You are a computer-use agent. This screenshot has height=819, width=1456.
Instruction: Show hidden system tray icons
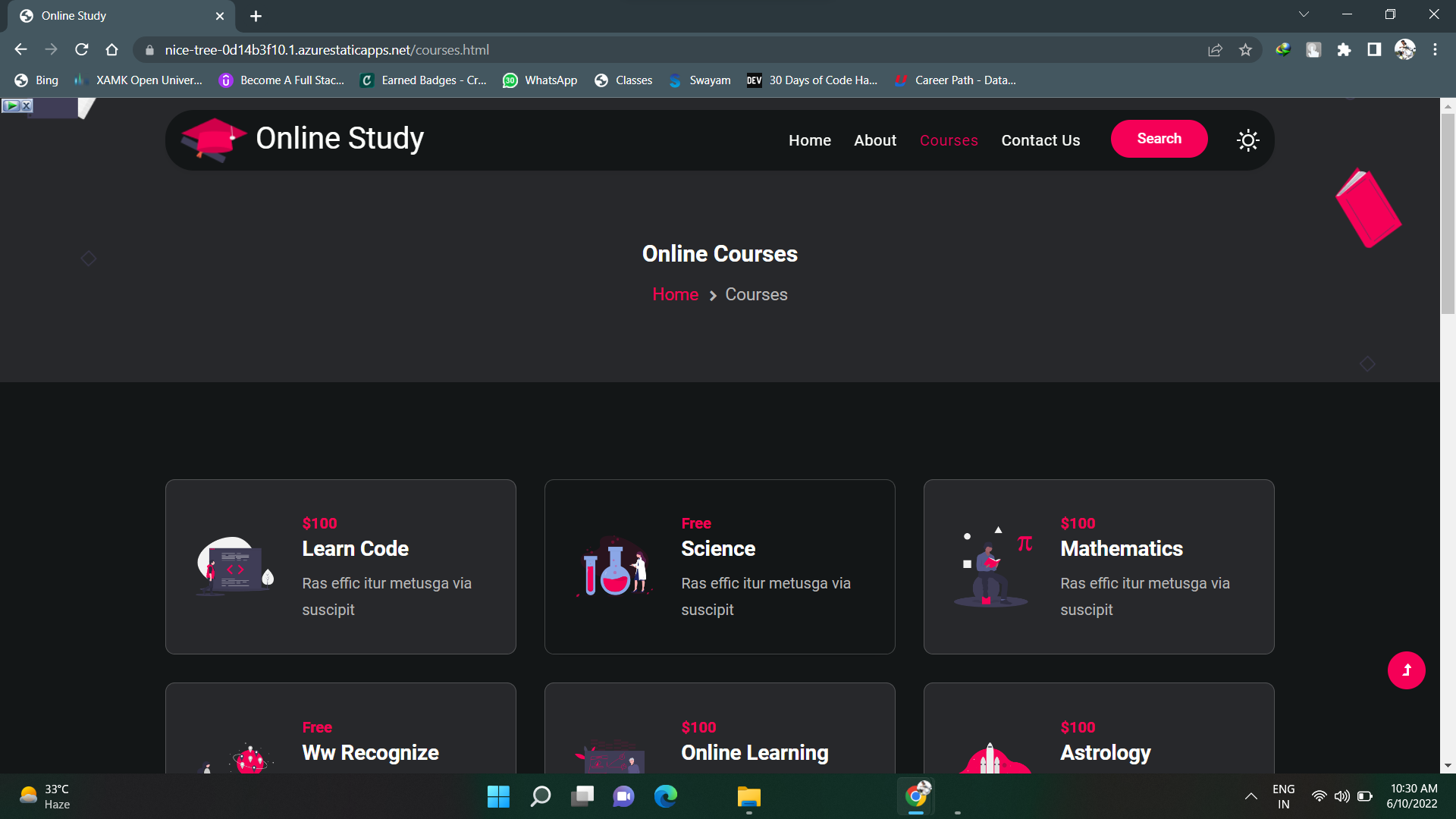1250,796
